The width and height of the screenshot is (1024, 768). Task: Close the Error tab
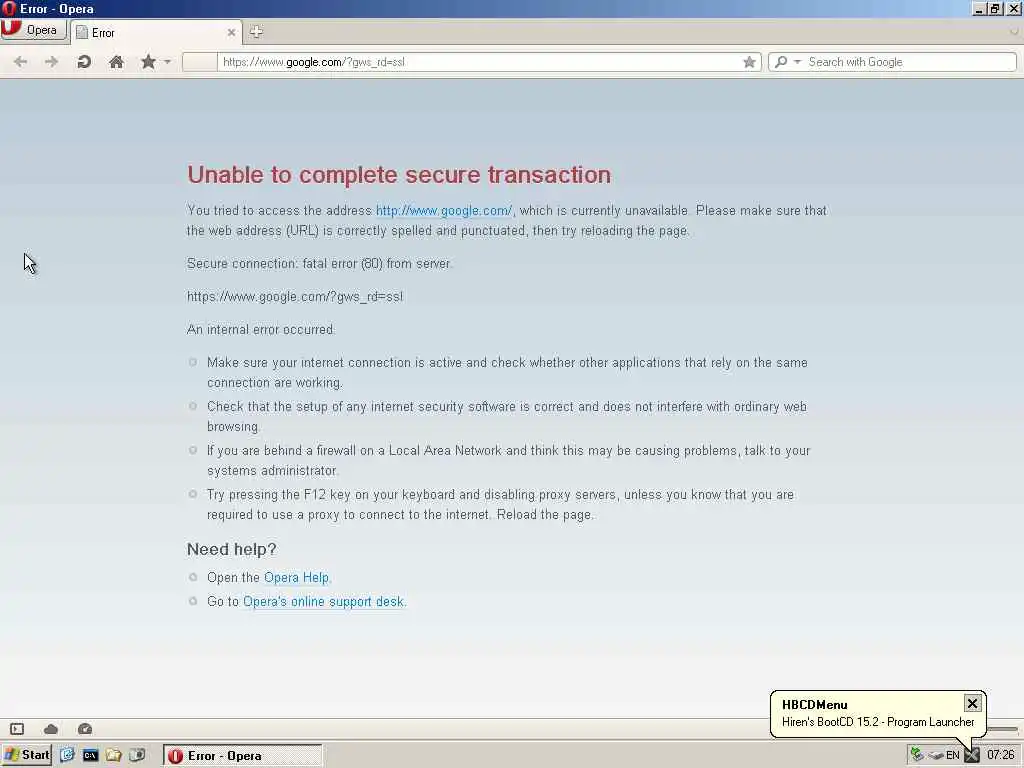point(231,33)
